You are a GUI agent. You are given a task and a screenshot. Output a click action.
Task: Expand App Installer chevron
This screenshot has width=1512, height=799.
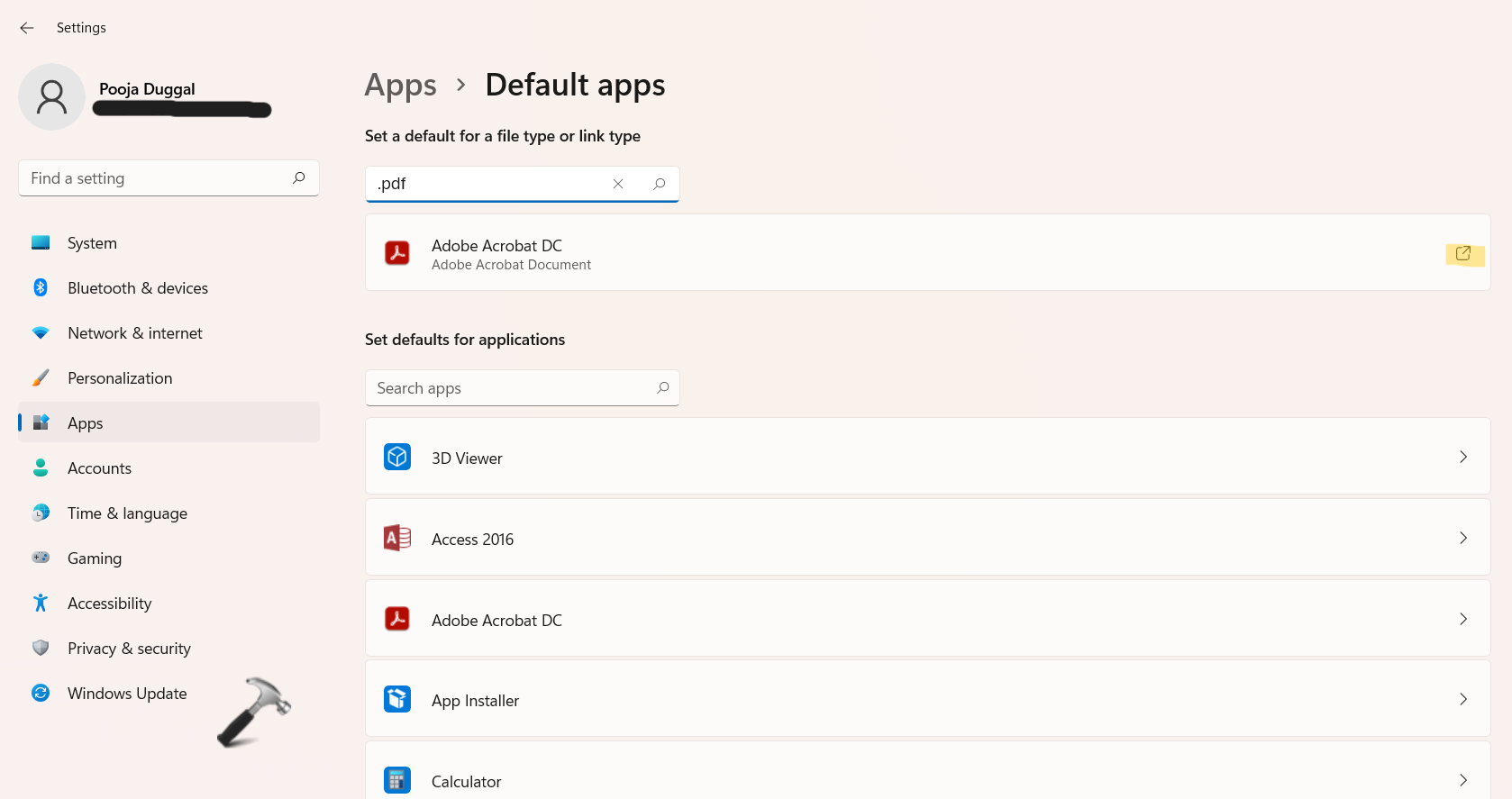[1462, 700]
